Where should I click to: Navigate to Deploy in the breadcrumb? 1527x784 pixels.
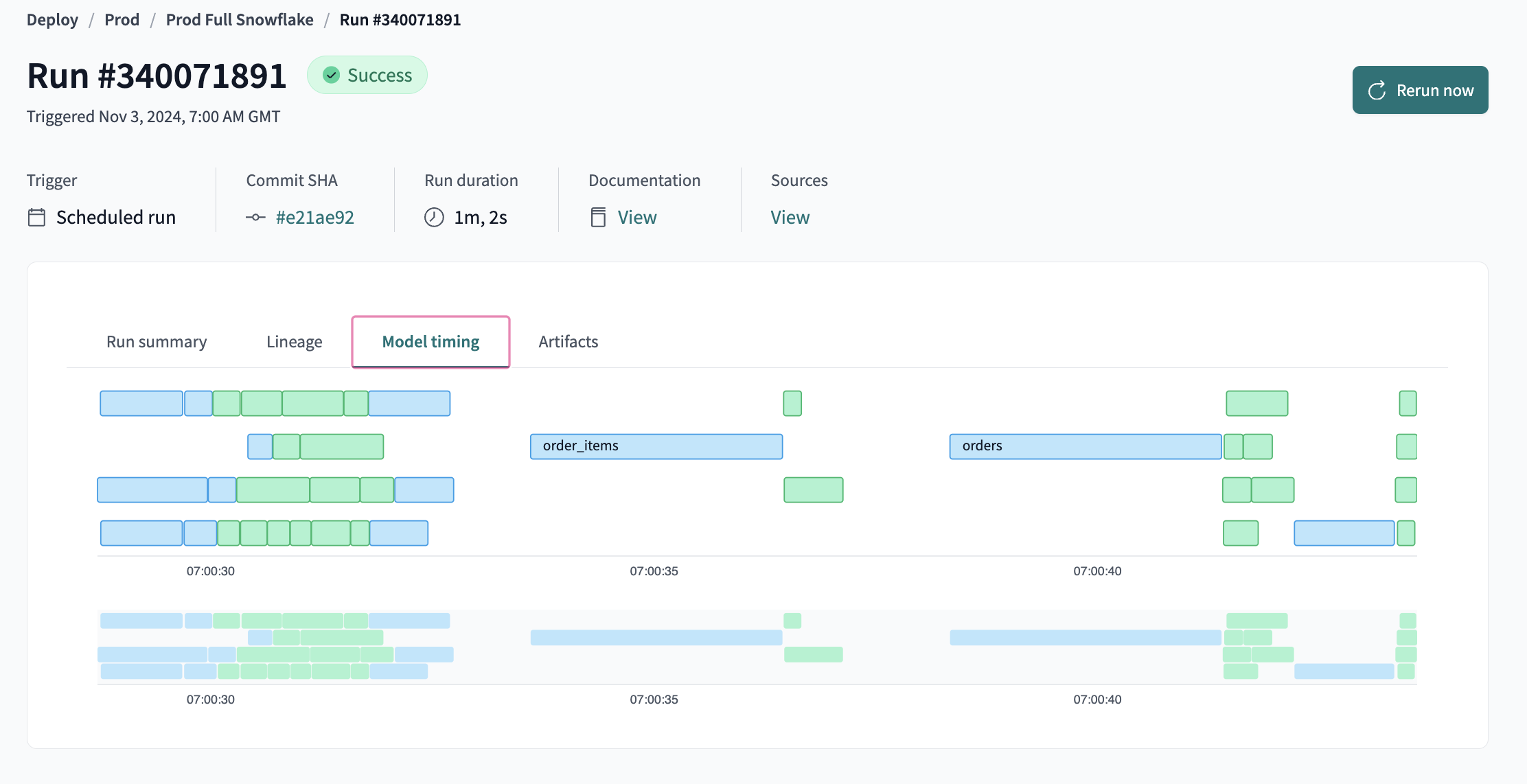(x=52, y=19)
